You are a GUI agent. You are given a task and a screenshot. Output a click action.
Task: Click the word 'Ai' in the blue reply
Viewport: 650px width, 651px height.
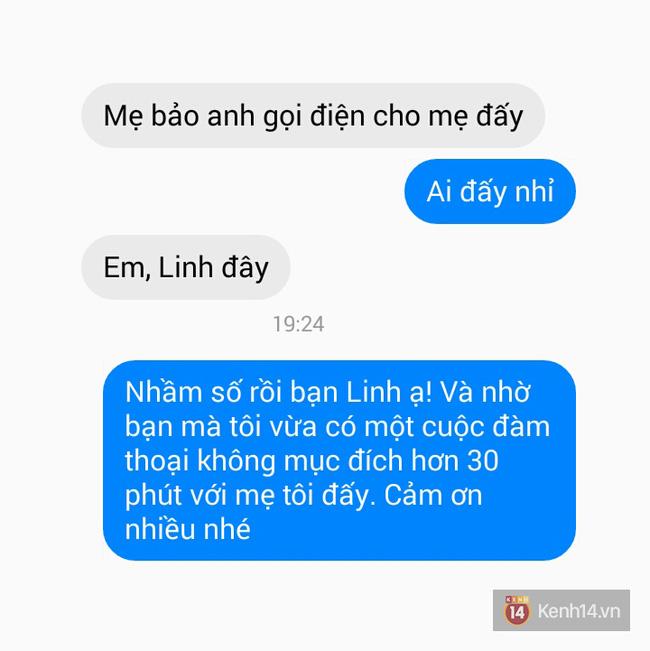[439, 192]
